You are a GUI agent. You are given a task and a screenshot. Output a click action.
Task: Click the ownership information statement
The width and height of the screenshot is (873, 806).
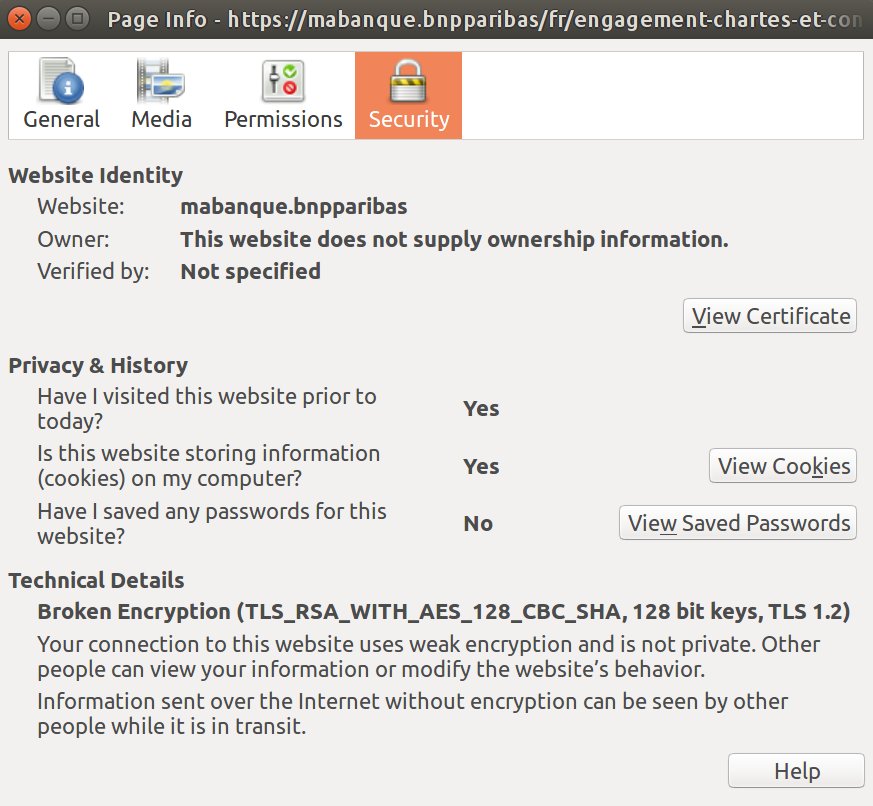coord(454,239)
